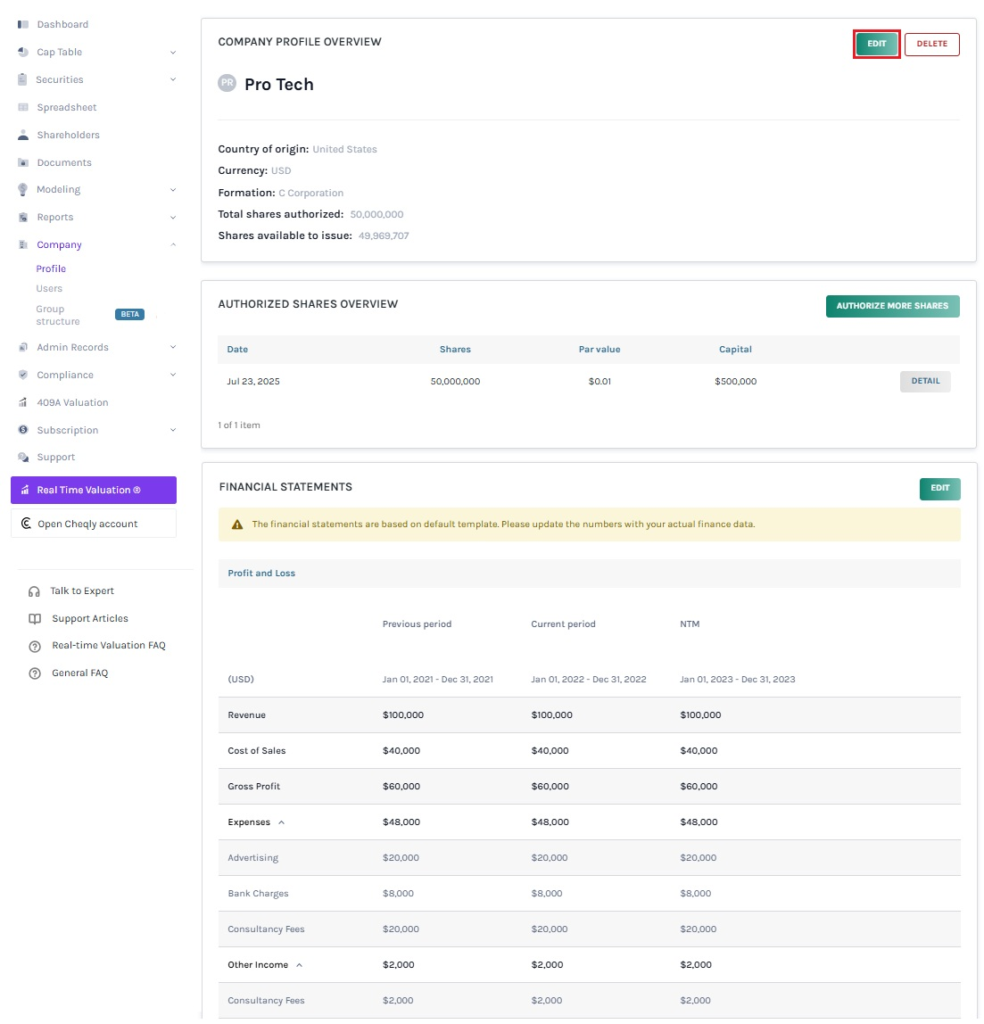Click the Cheqly logo icon

click(x=26, y=523)
